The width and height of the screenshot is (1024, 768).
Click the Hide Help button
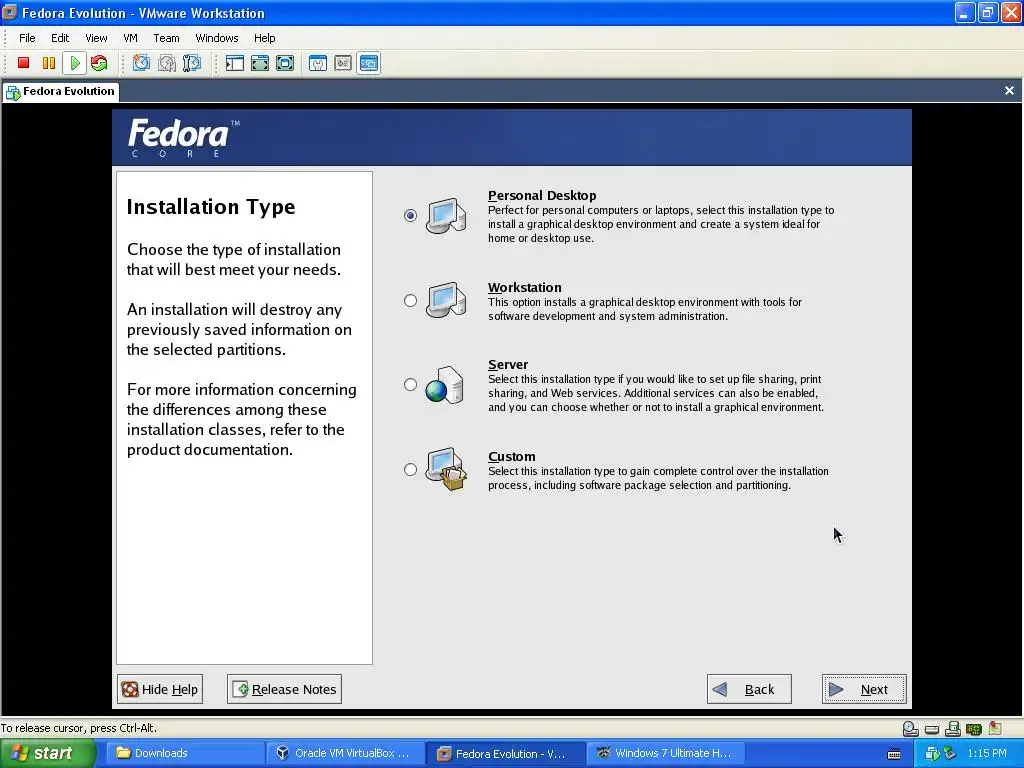click(x=160, y=689)
